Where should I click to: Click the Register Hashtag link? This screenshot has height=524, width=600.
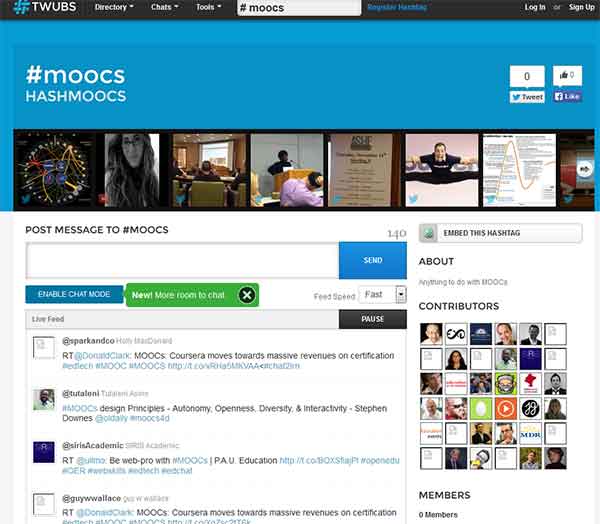[x=397, y=7]
